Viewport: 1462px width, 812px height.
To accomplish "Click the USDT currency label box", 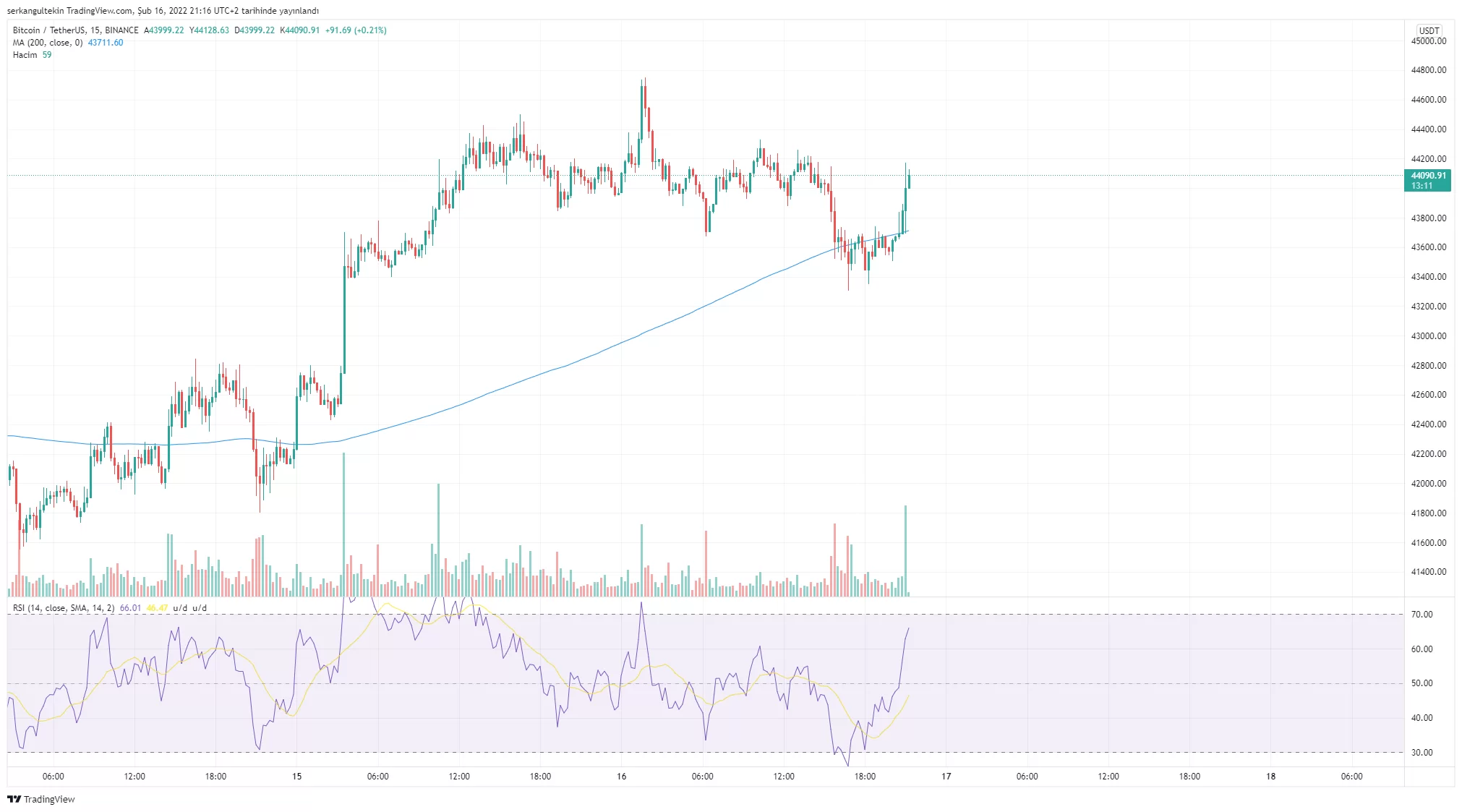I will [x=1429, y=30].
